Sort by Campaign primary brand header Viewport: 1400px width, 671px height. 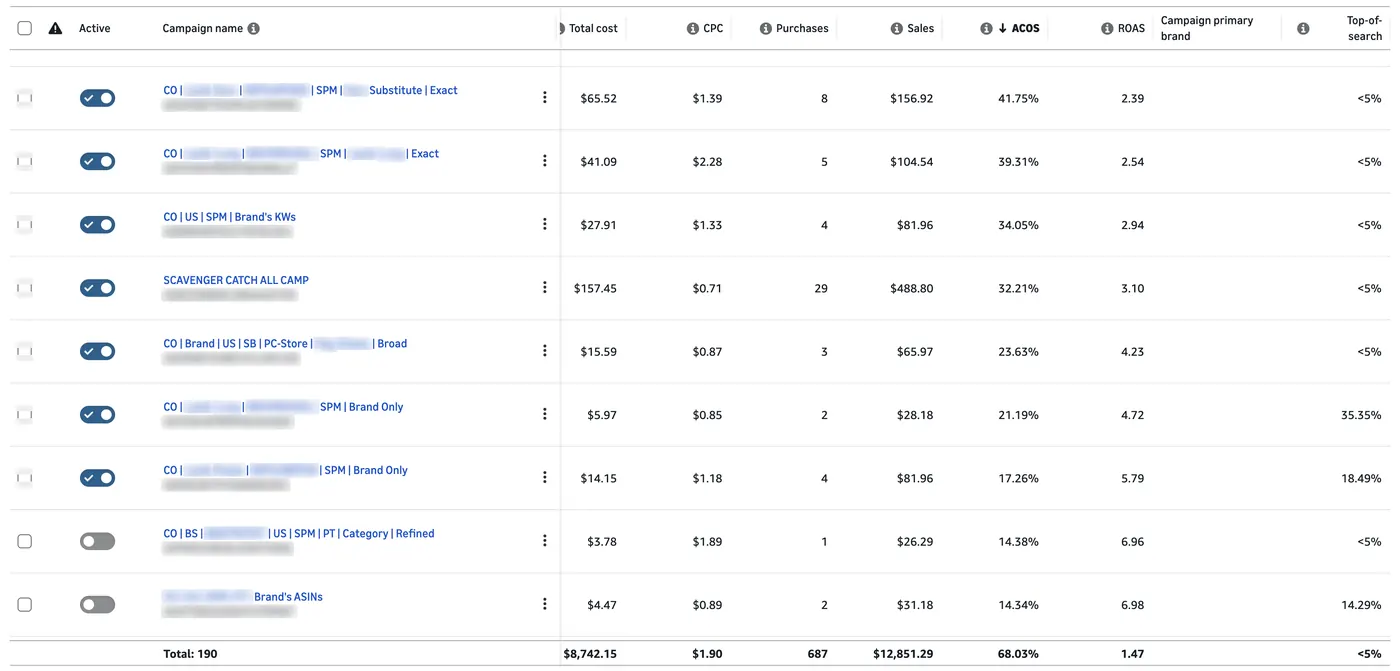[1207, 28]
